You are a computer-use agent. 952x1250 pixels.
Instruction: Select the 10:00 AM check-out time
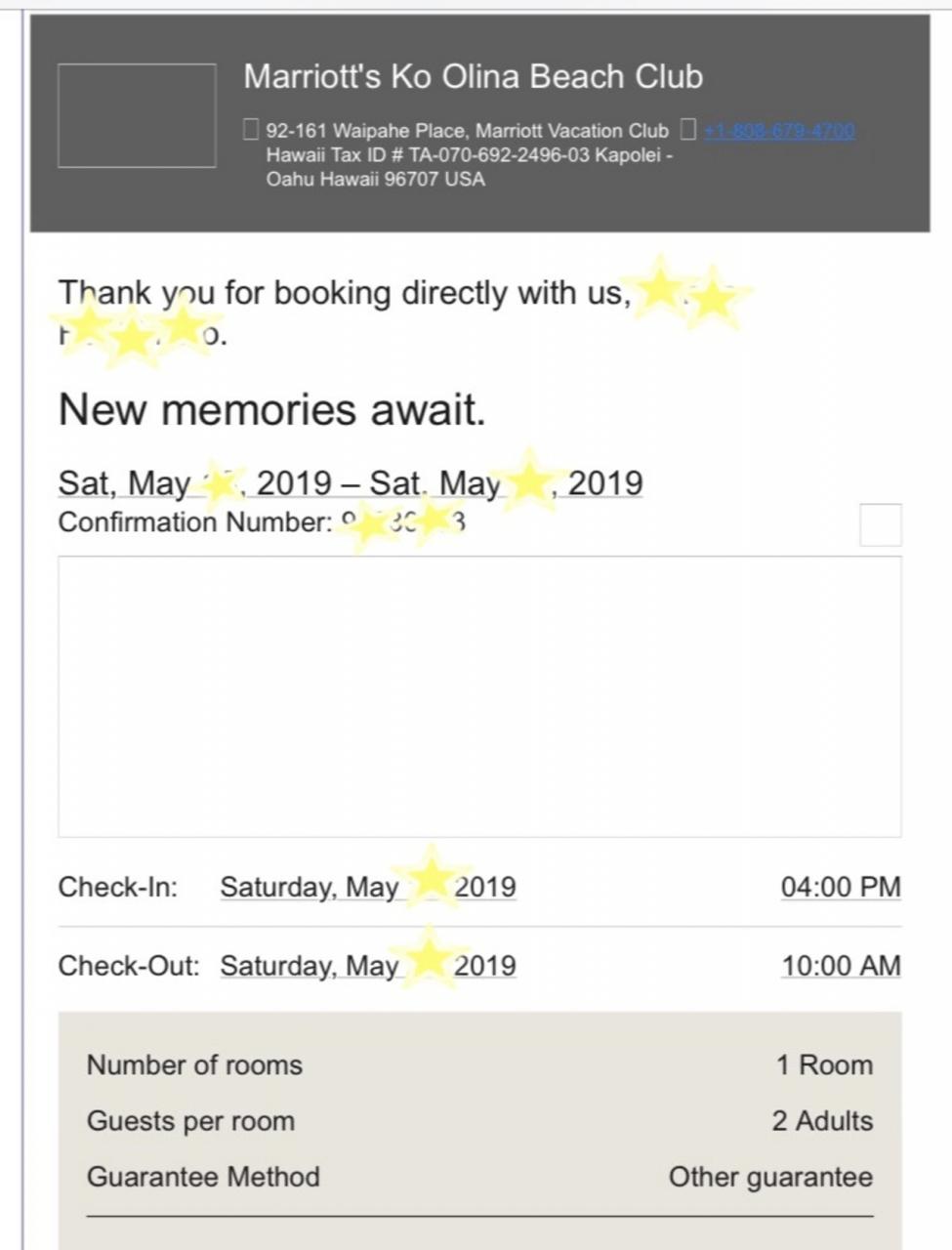tap(841, 965)
